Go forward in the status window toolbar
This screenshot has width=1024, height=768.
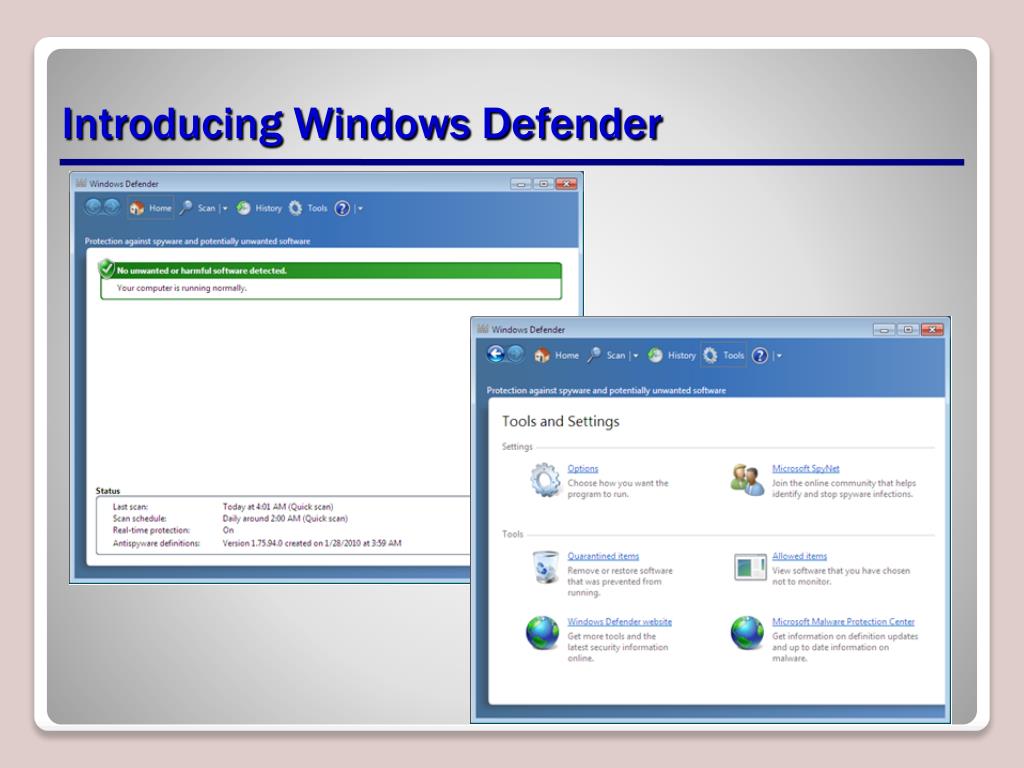coord(112,207)
